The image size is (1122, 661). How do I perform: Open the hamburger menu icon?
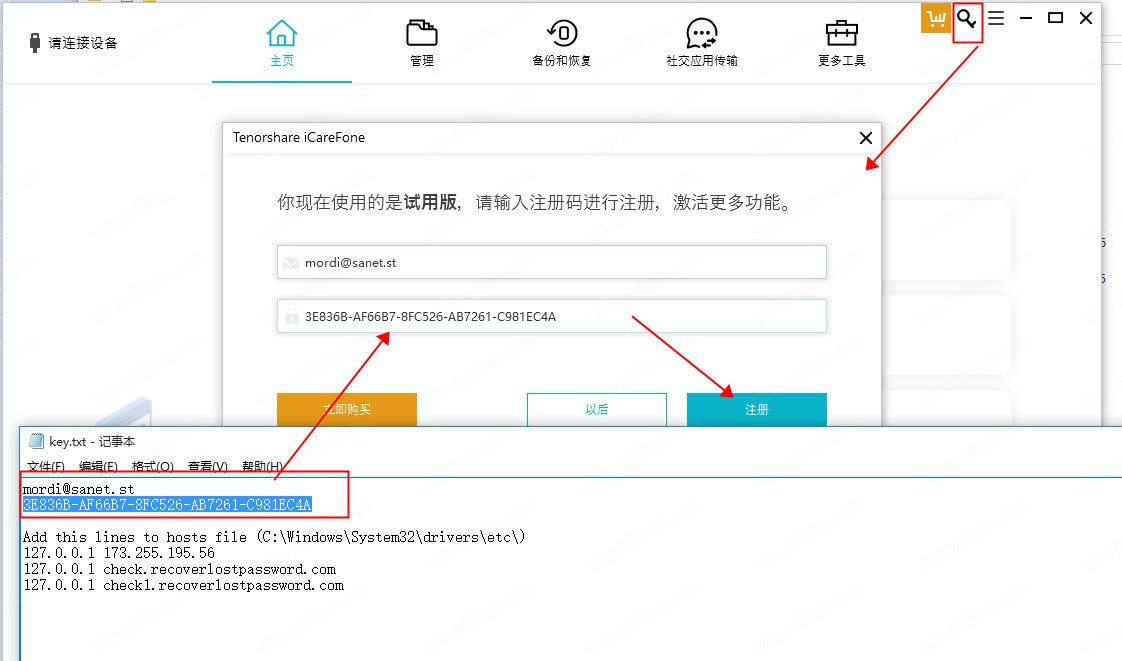click(996, 18)
